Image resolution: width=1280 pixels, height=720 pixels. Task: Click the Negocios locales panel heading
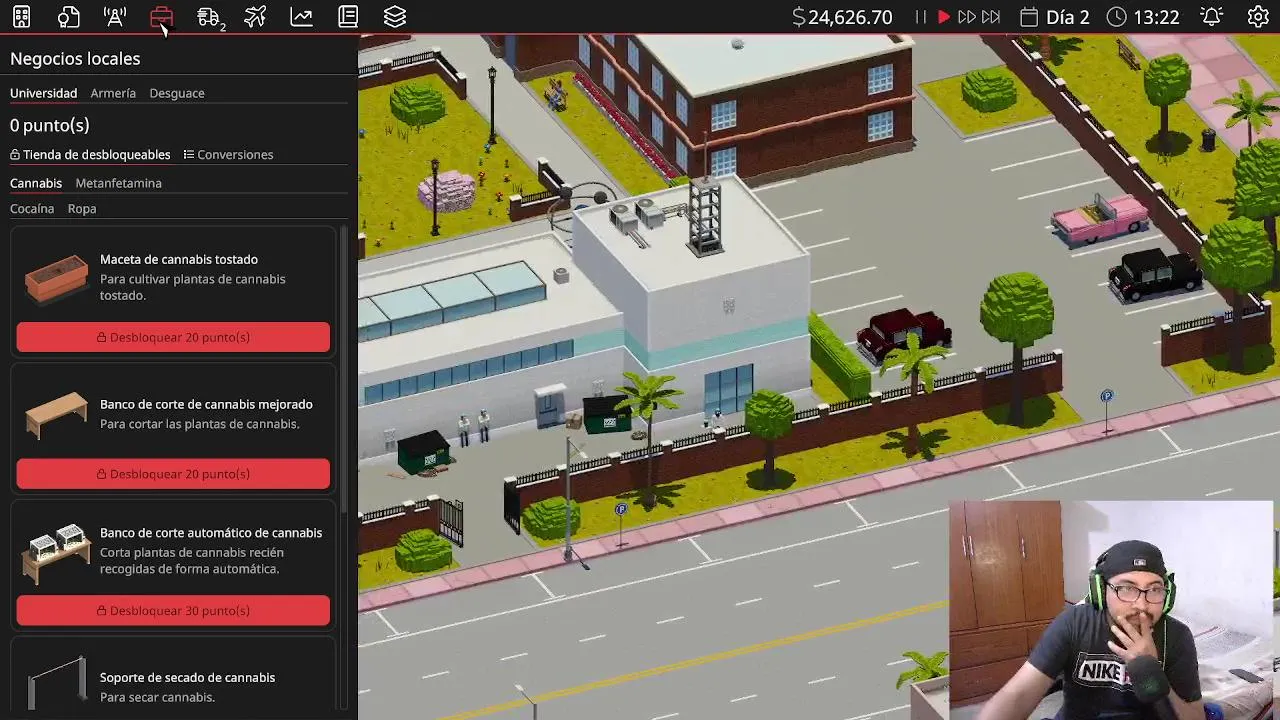coord(75,59)
